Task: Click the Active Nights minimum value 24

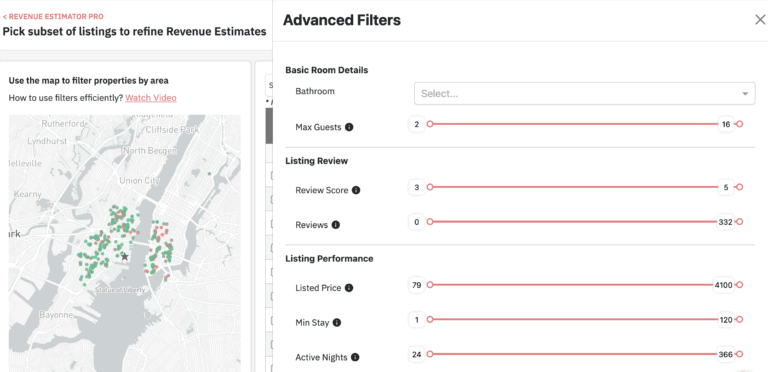Action: point(417,354)
